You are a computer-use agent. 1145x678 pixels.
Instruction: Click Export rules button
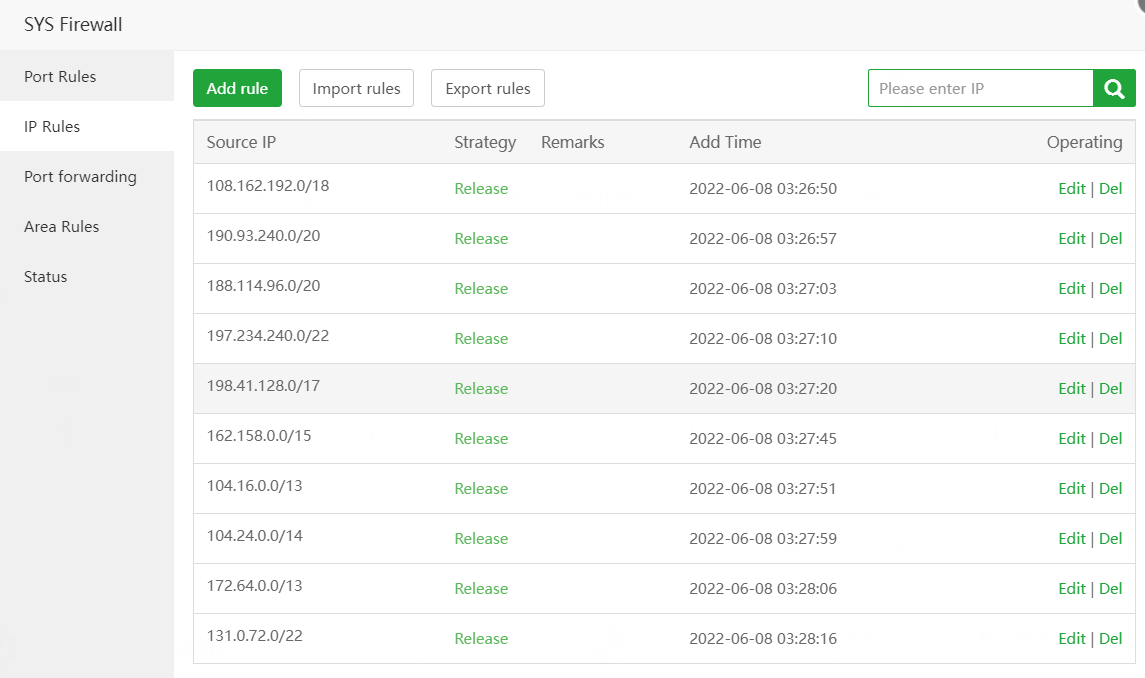click(488, 88)
